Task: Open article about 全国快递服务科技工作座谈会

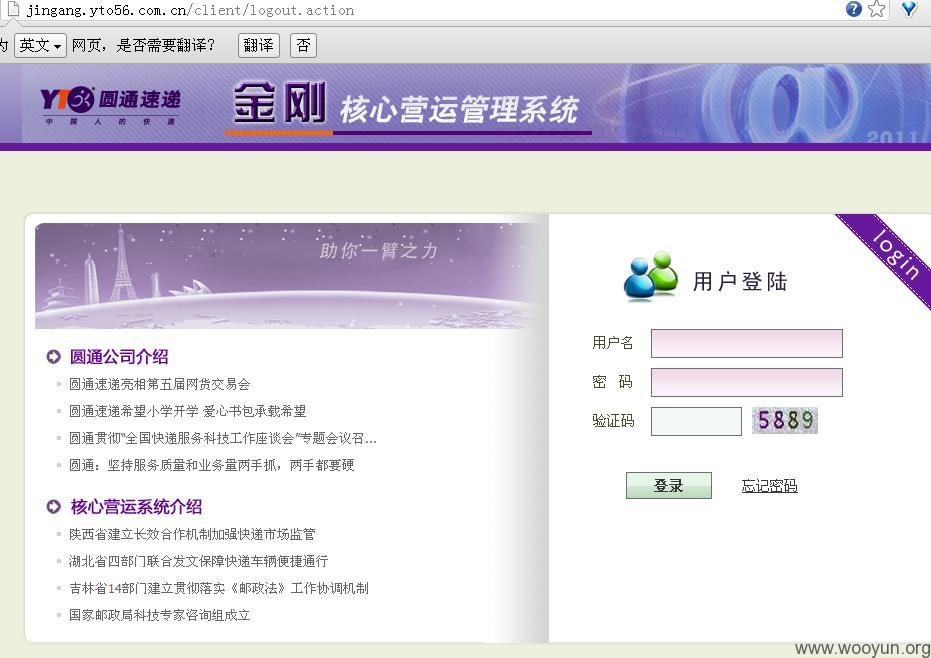Action: click(223, 438)
